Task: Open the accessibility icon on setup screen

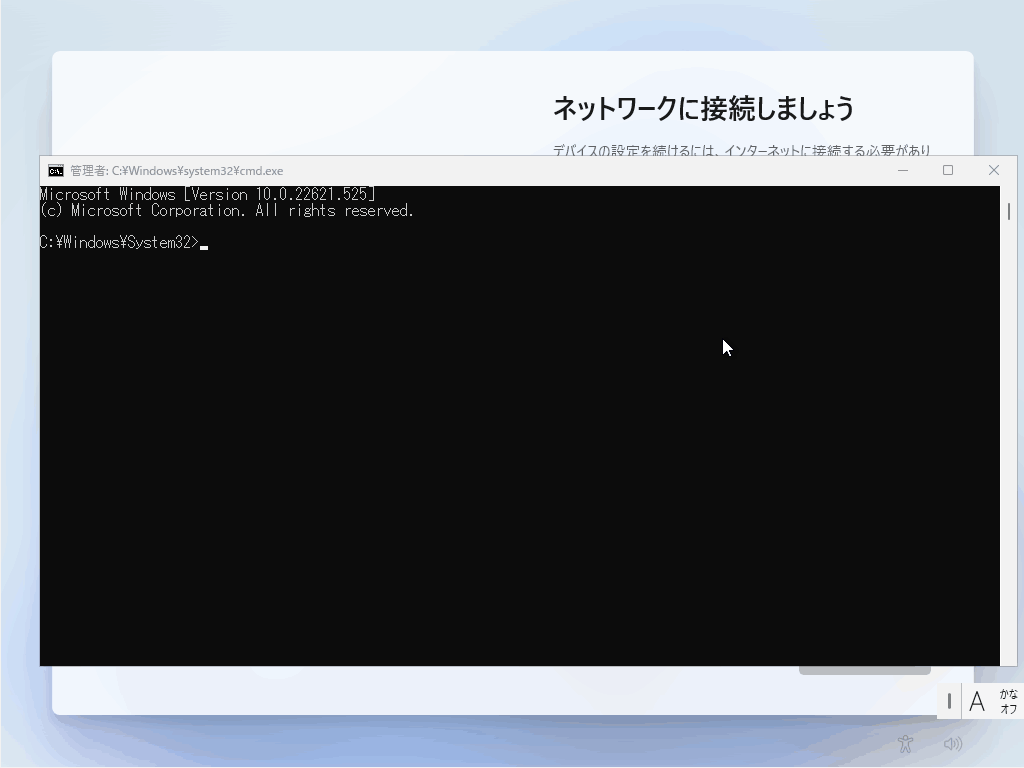Action: (x=905, y=744)
